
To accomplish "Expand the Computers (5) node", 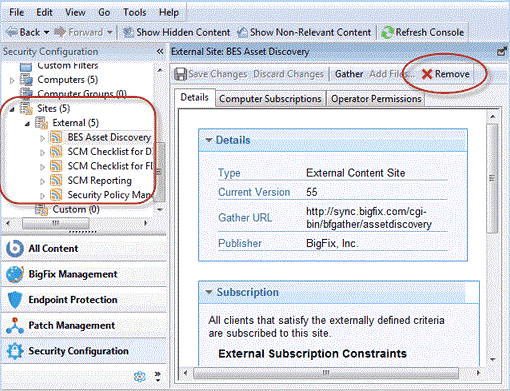I will pyautogui.click(x=12, y=80).
